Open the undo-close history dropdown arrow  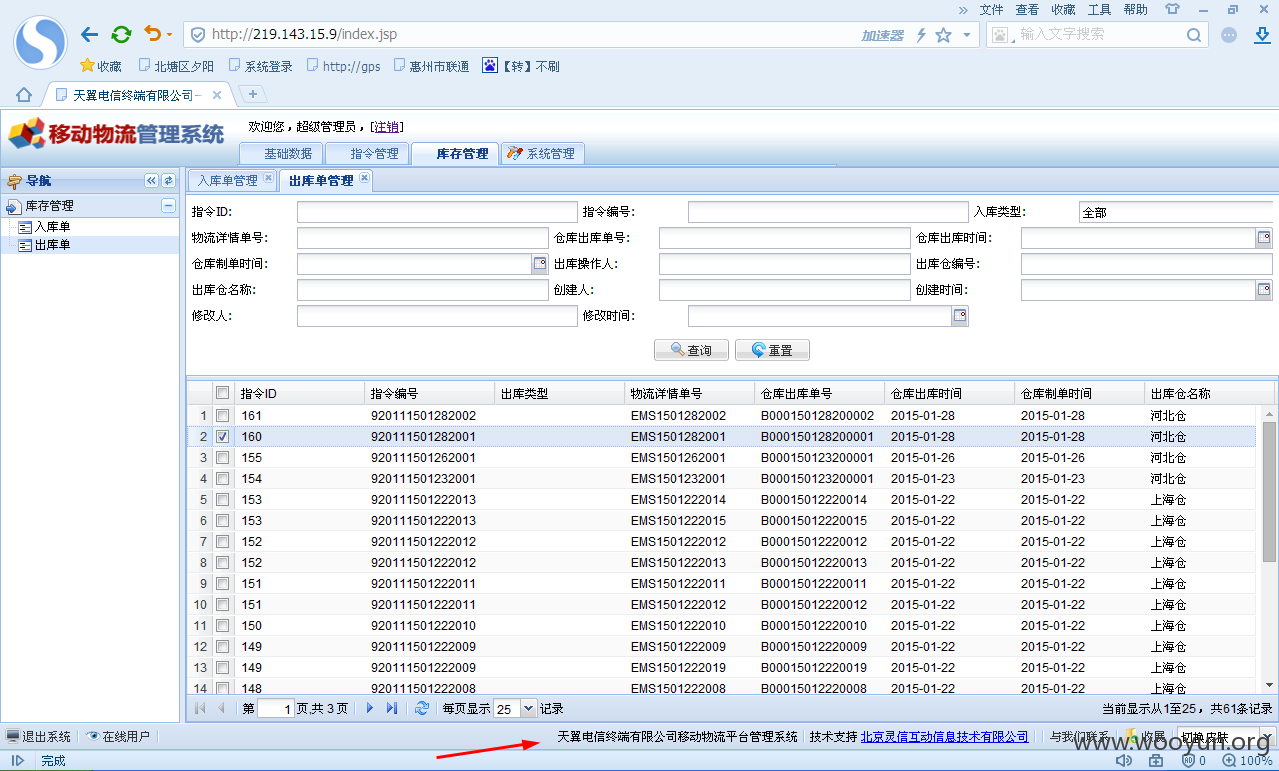(169, 35)
